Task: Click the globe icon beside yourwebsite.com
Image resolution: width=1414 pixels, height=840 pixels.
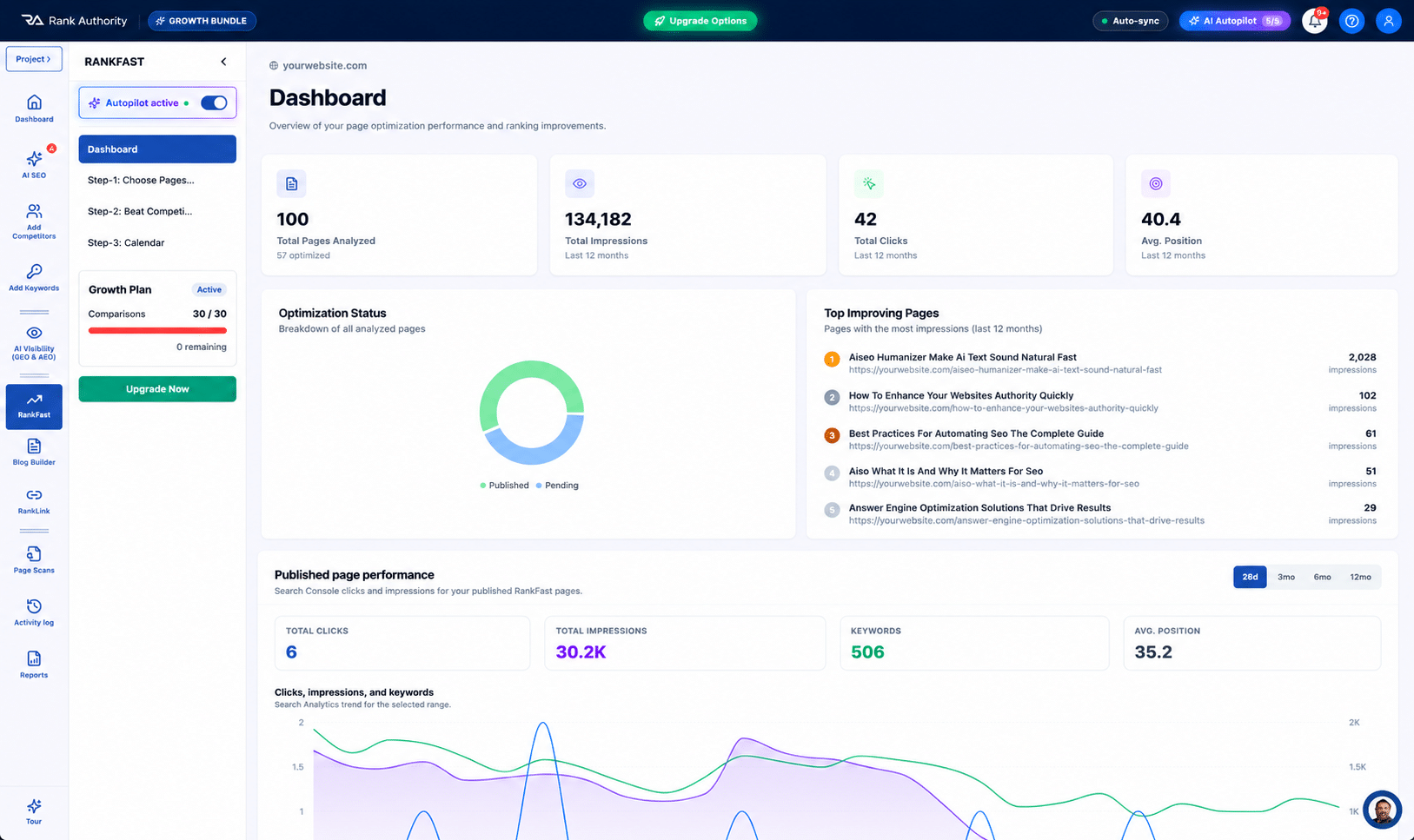Action: click(x=274, y=66)
